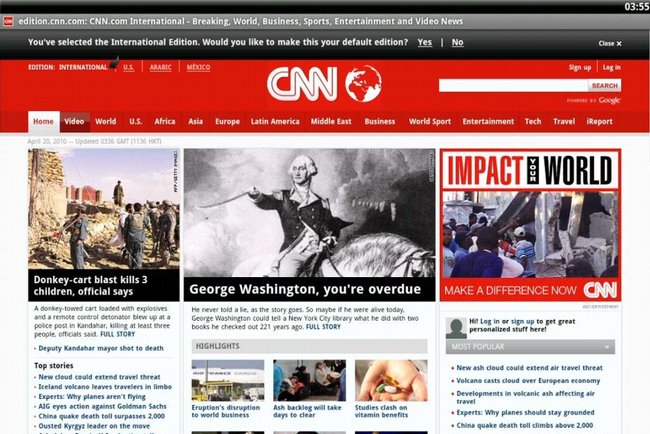Viewport: 650px width, 434px height.
Task: Open Ash backlog will take days to clear
Action: [x=307, y=411]
